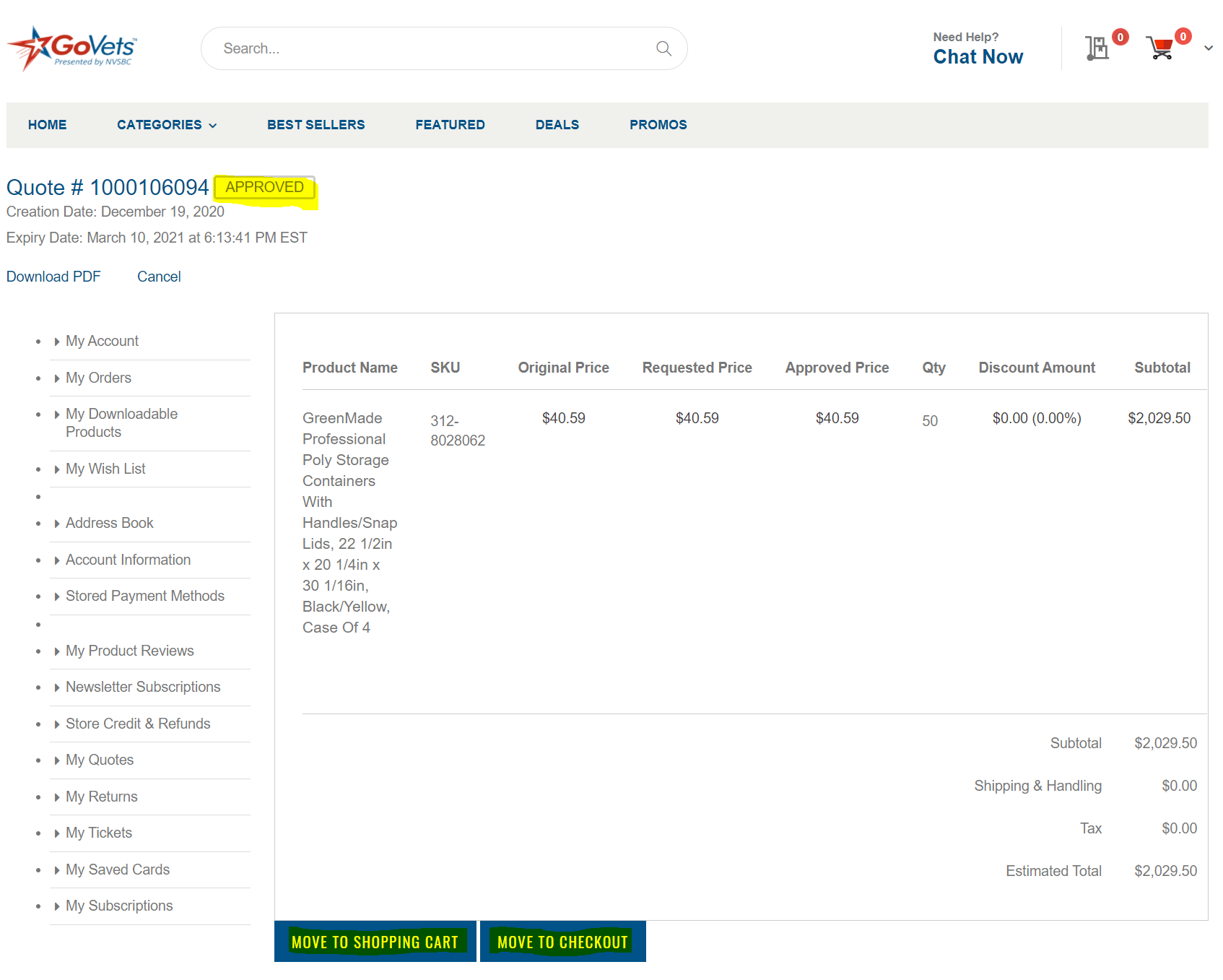Open the DEALS menu item
Screen dimensions: 1223x980
(557, 124)
